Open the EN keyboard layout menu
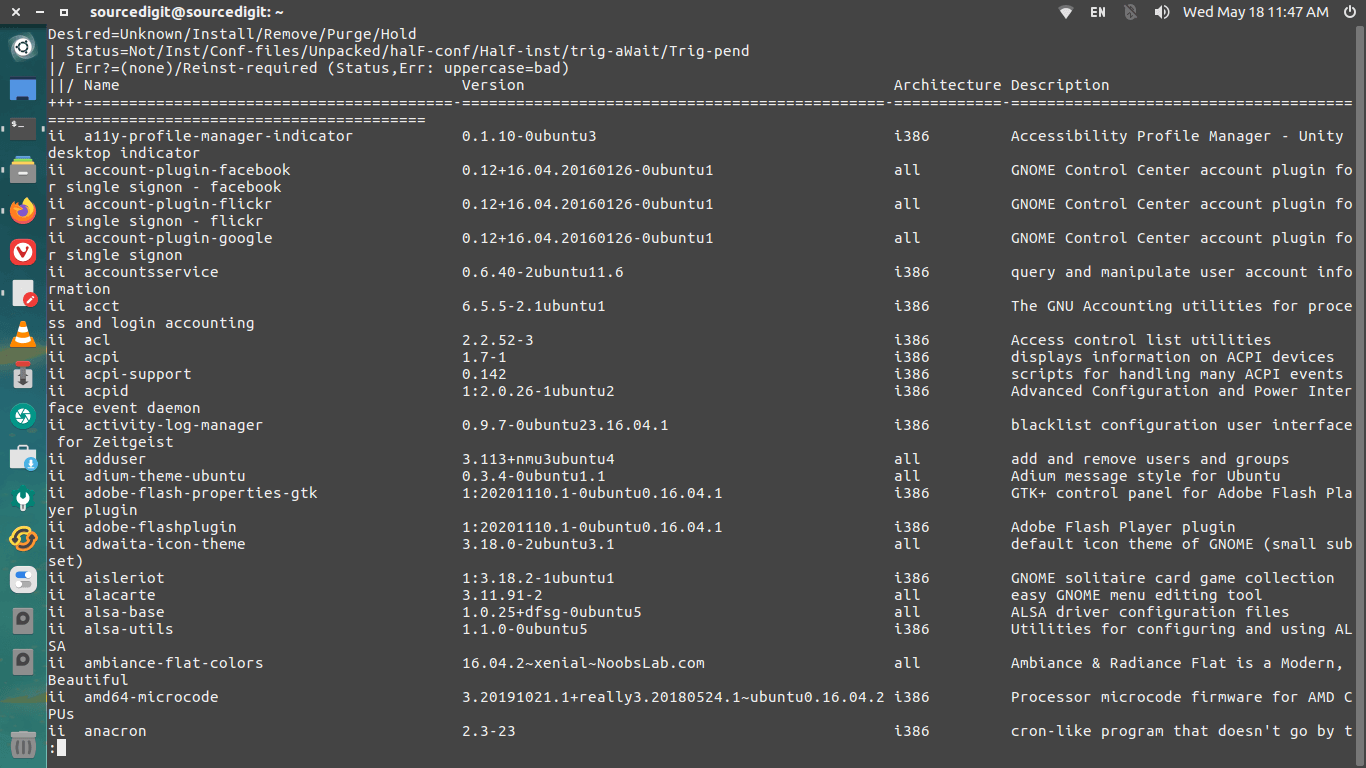1366x768 pixels. pos(1098,12)
